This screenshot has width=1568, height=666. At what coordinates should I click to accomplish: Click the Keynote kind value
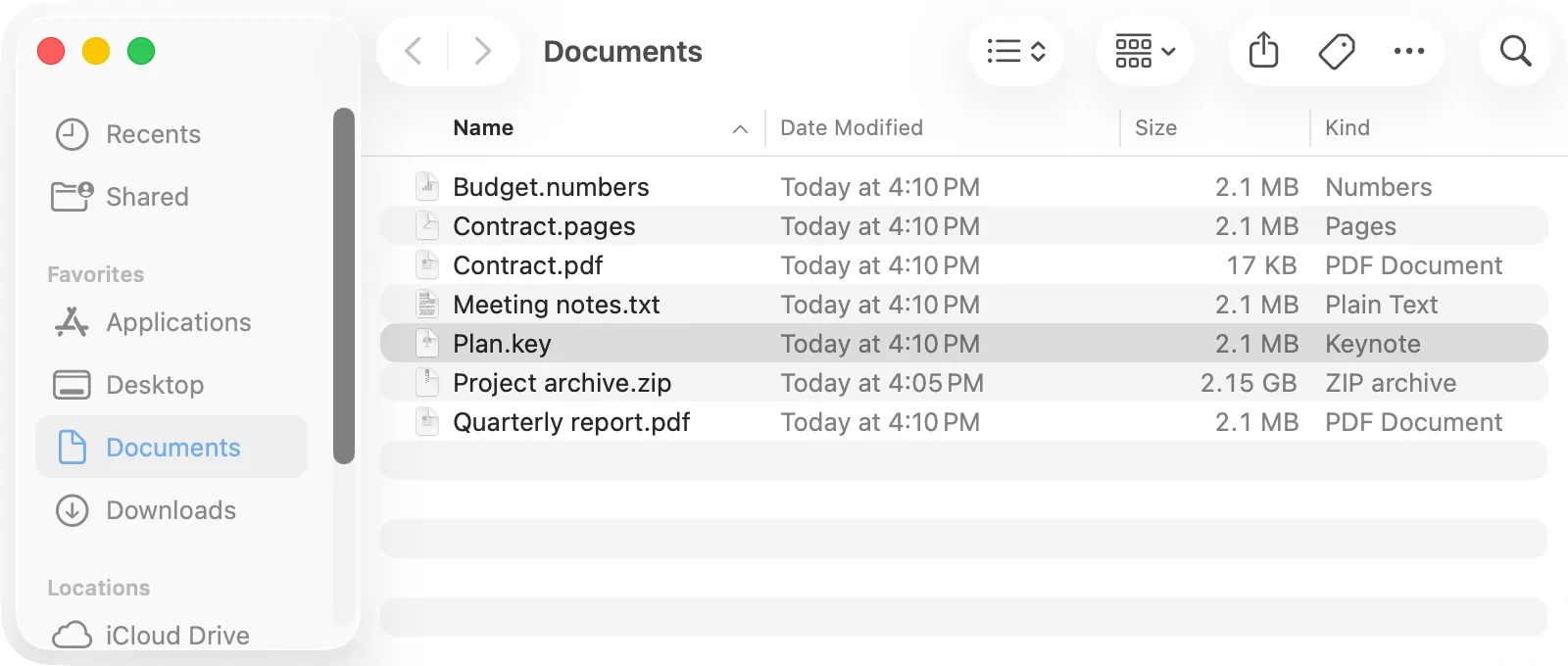(1373, 344)
